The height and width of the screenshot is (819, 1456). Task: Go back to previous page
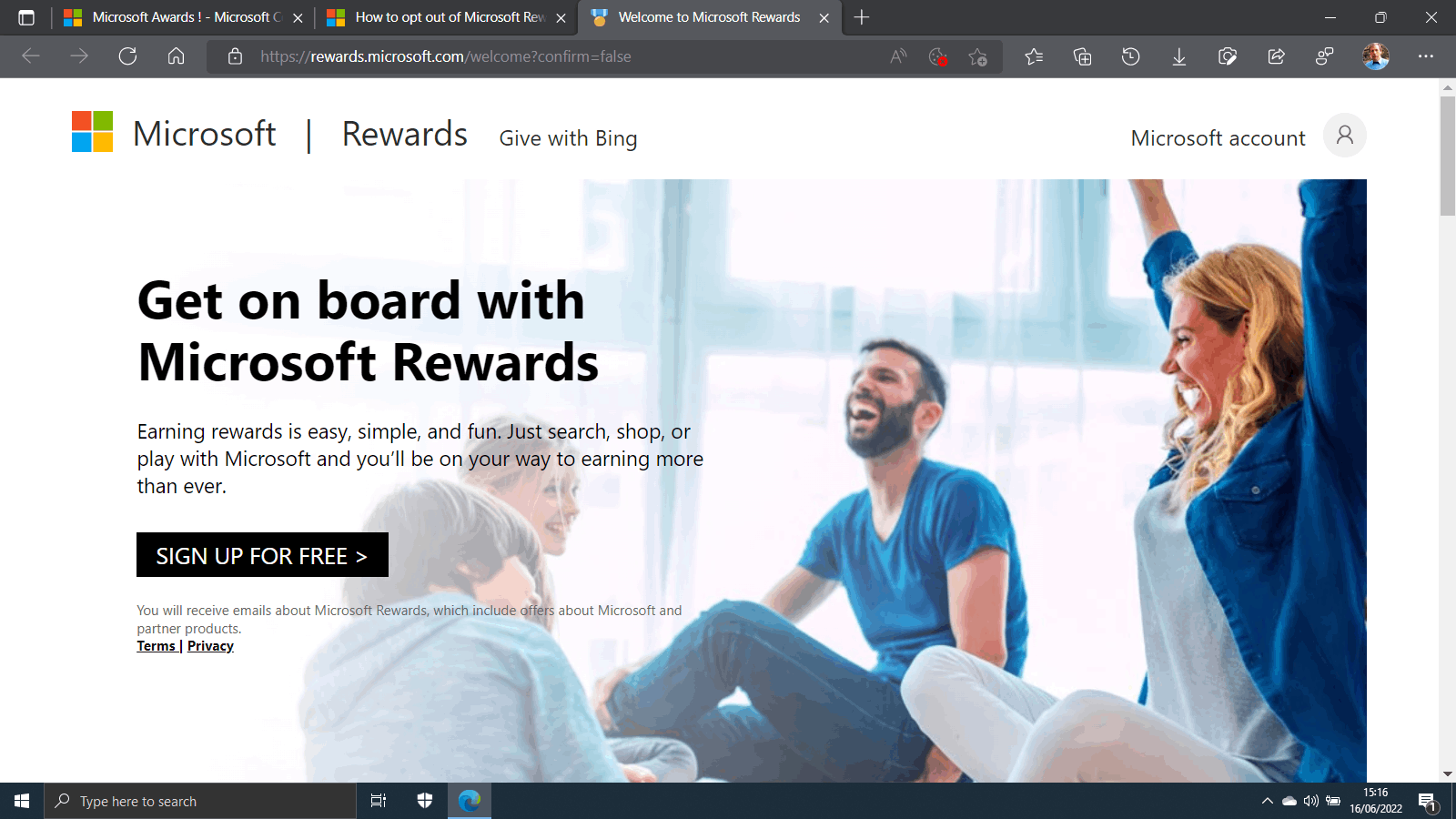(x=31, y=56)
